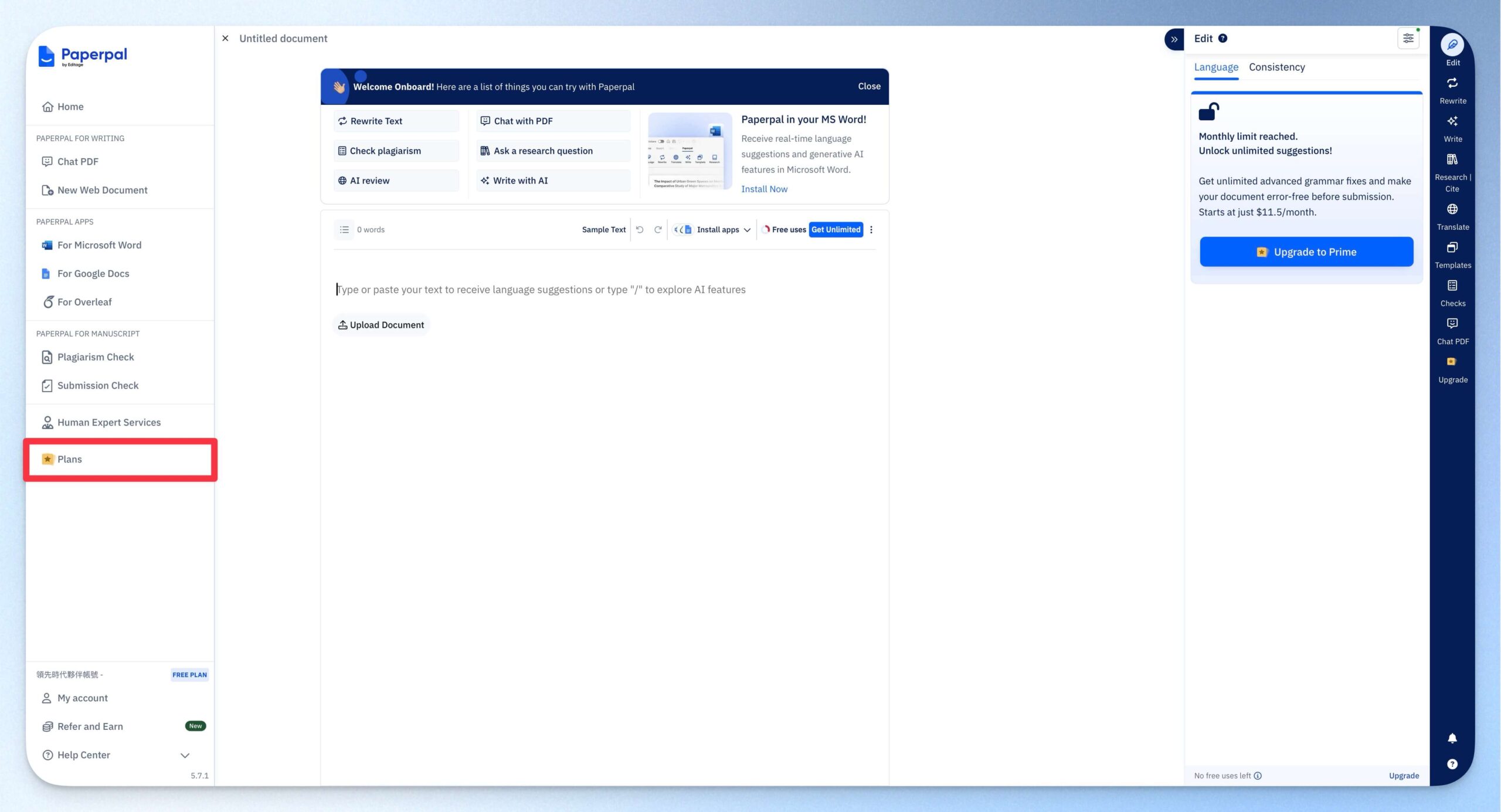Open notifications bell icon

(1452, 738)
